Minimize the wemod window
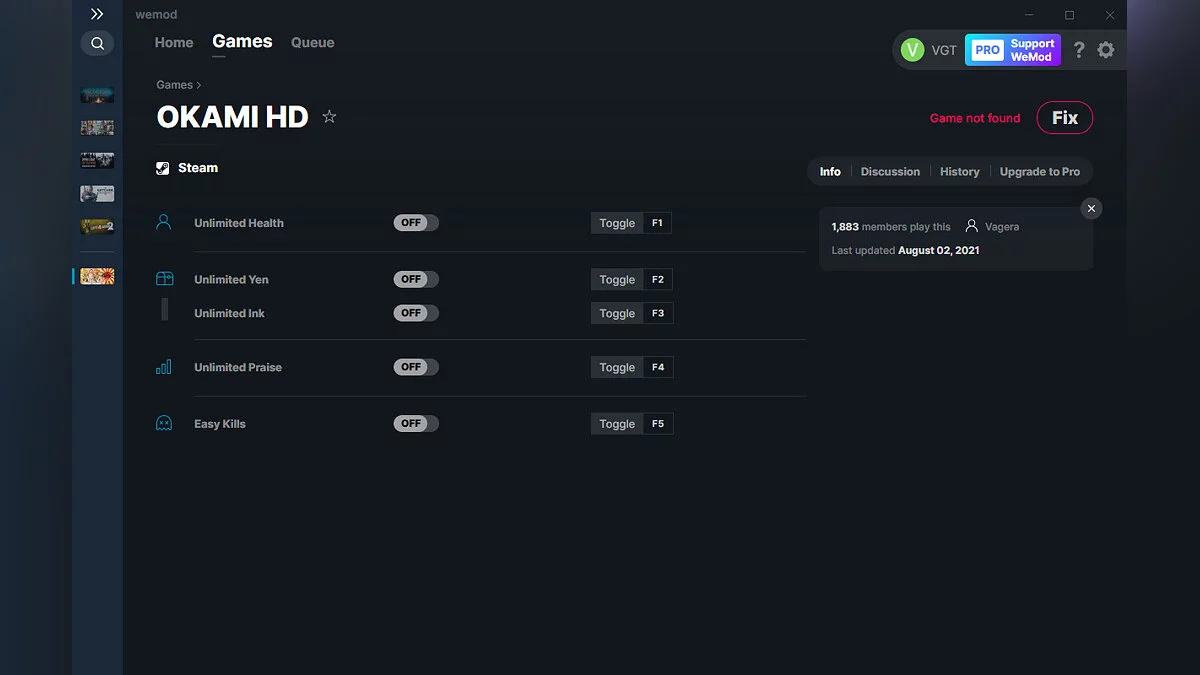Image resolution: width=1200 pixels, height=675 pixels. [1029, 15]
